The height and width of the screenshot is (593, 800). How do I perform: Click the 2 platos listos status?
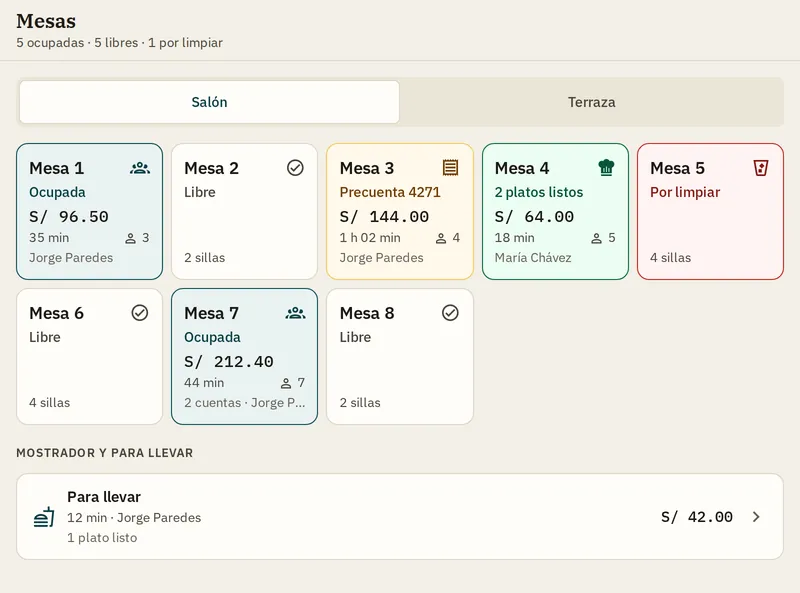[x=539, y=192]
